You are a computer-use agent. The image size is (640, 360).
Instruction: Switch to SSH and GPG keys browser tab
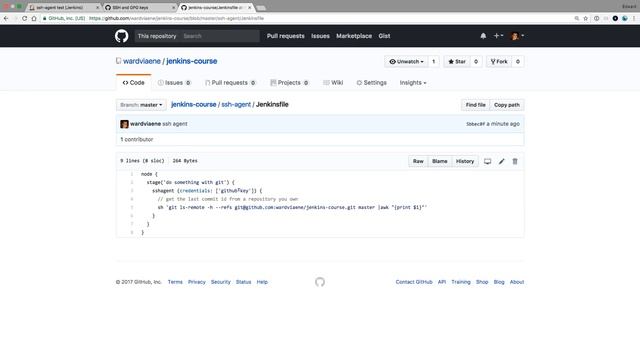click(139, 7)
